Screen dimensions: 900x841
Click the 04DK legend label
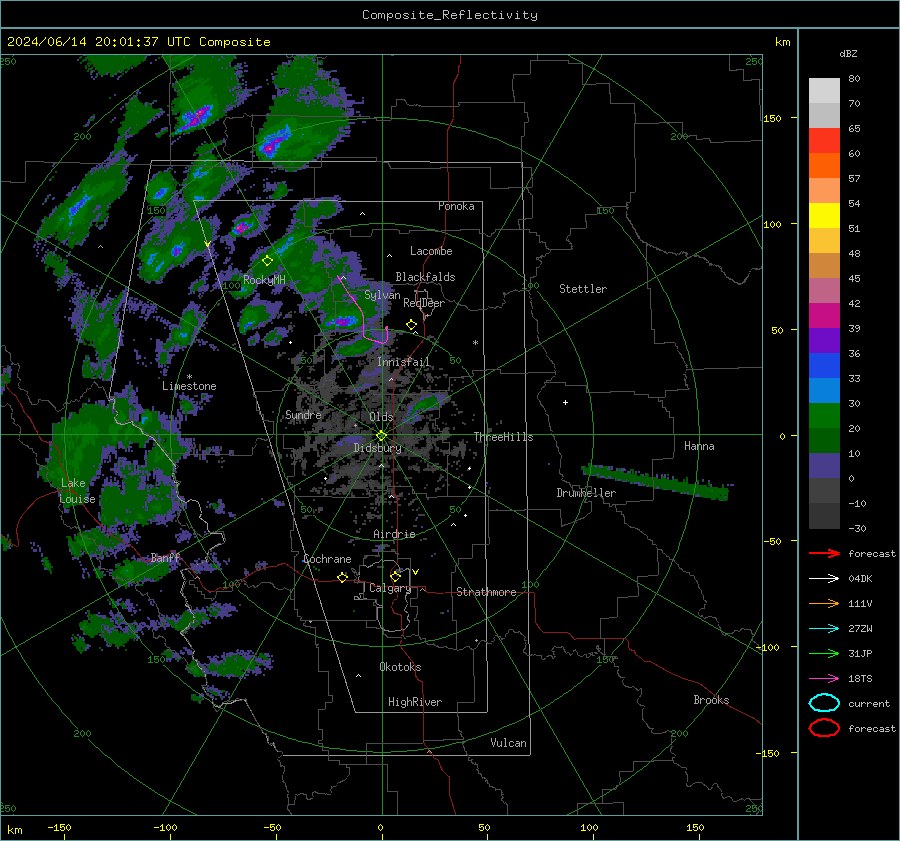[860, 579]
